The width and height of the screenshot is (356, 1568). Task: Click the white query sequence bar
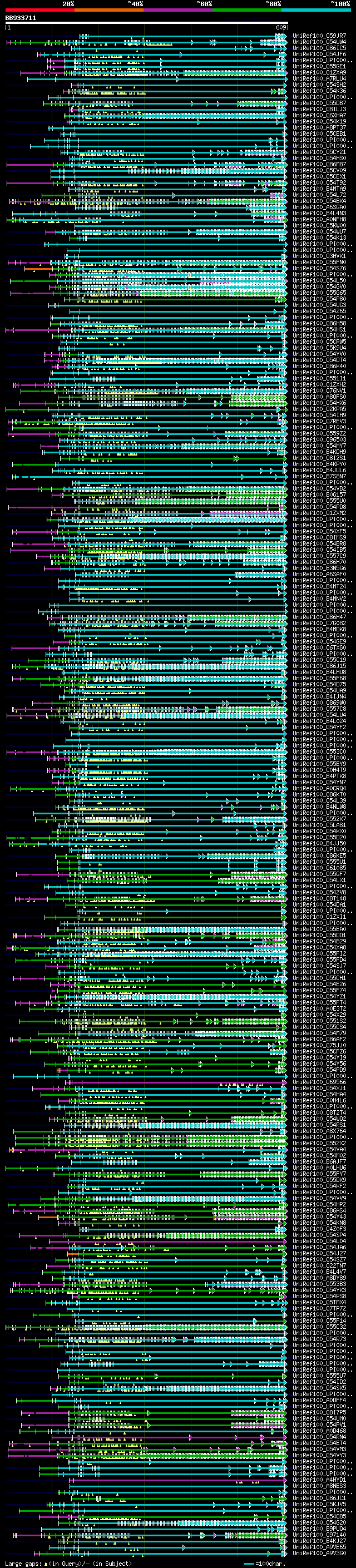[146, 23]
